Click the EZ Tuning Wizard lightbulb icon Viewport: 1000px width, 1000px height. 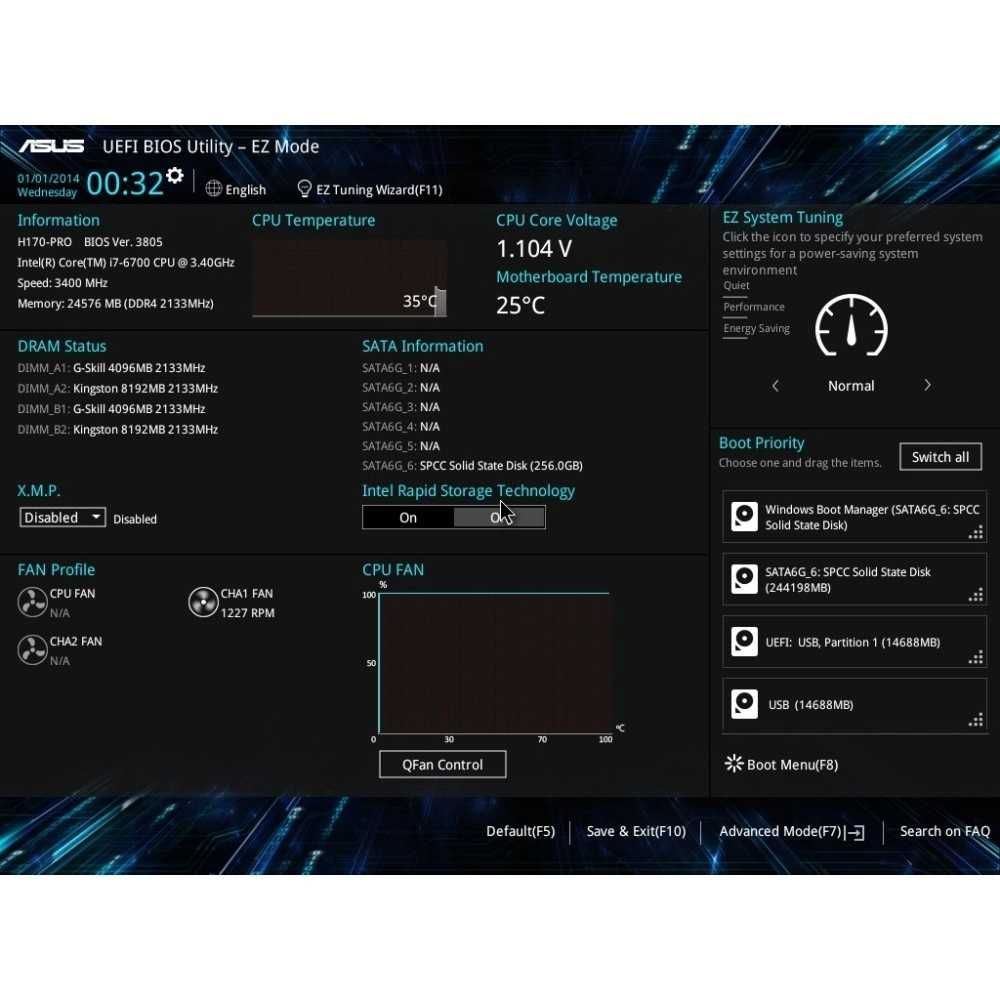coord(304,189)
